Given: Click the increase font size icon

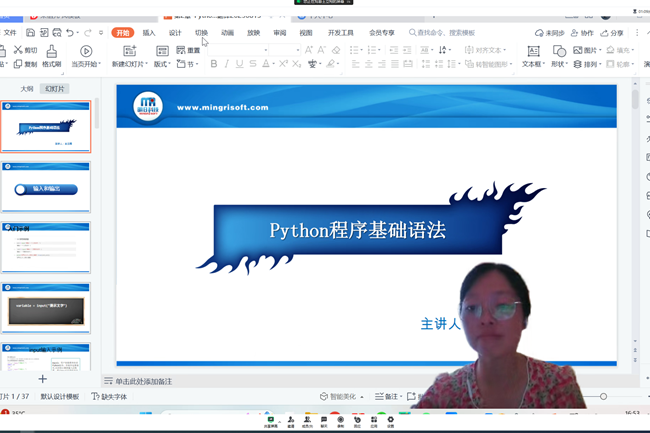Looking at the screenshot, I should [x=309, y=50].
